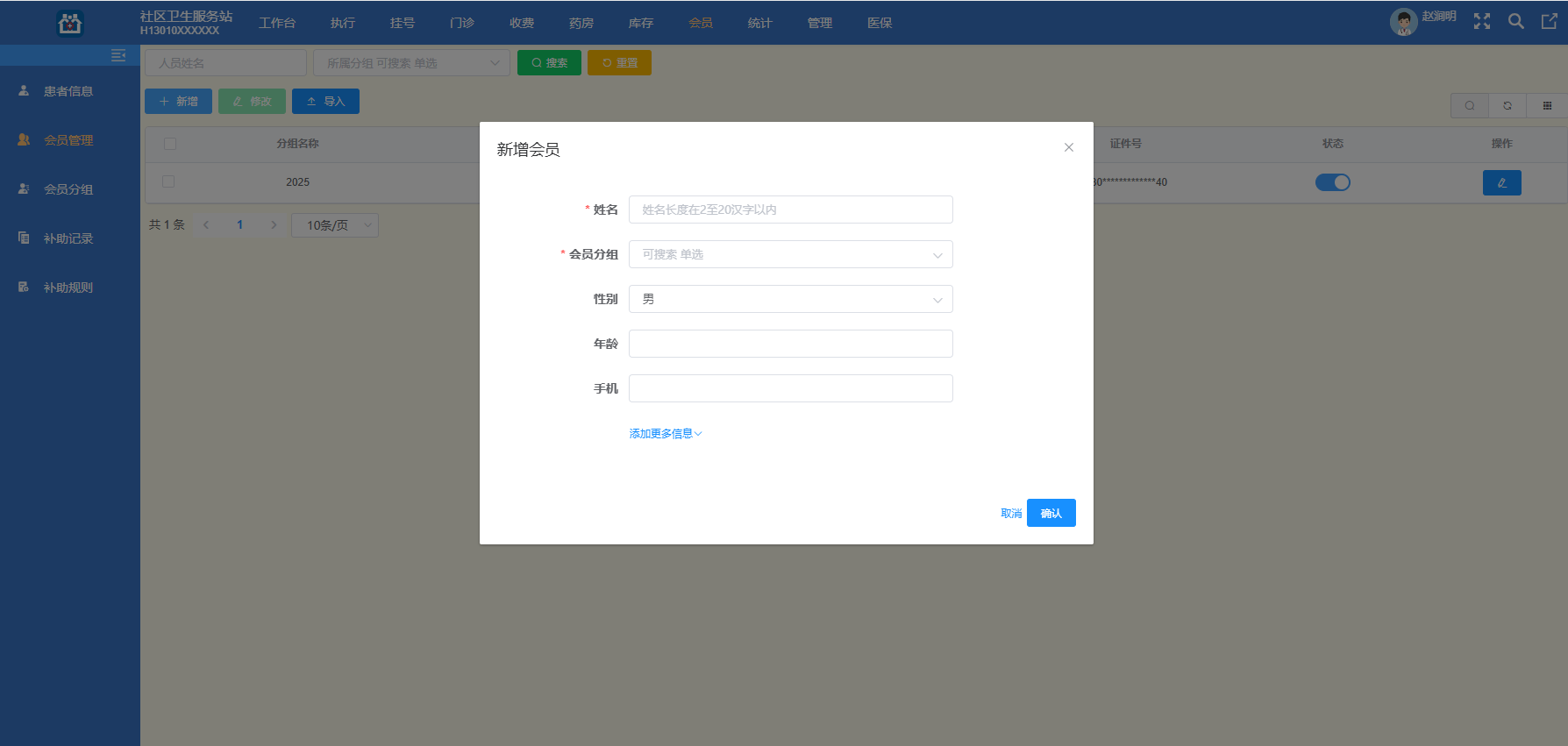Click the green 搜索 button
The height and width of the screenshot is (746, 1568).
click(549, 63)
